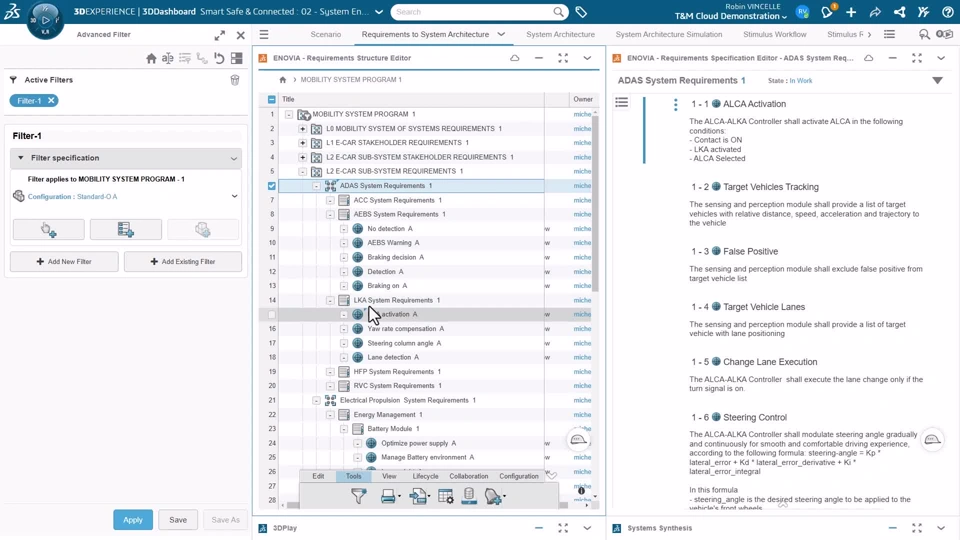This screenshot has height=540, width=960.
Task: Click the Structure Editor vertical scrollbar
Action: coord(595,202)
